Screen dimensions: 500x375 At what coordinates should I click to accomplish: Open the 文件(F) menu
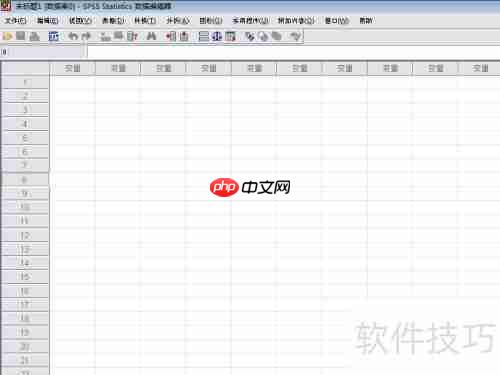coord(15,21)
